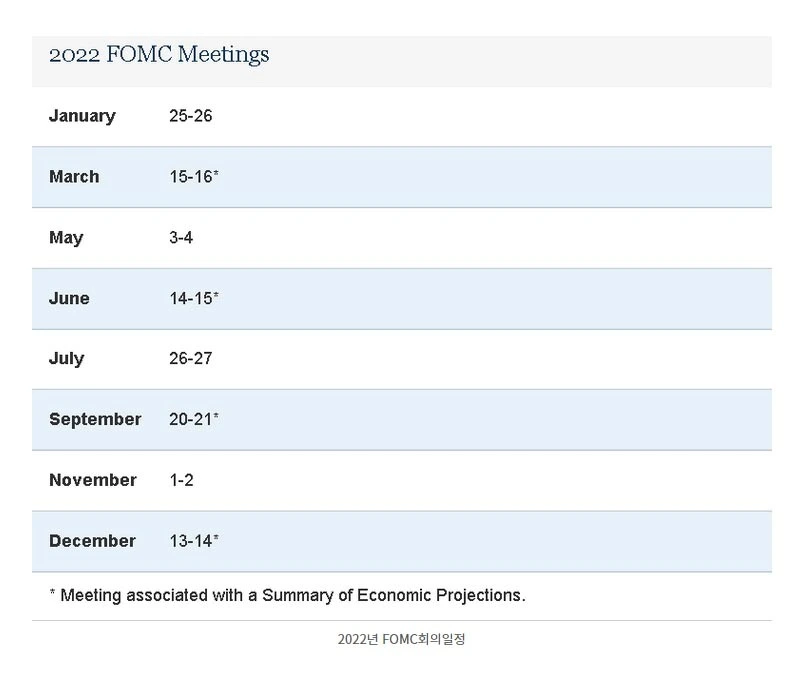Click the Korean caption "2022년 FOMC회의일정"

click(x=401, y=639)
